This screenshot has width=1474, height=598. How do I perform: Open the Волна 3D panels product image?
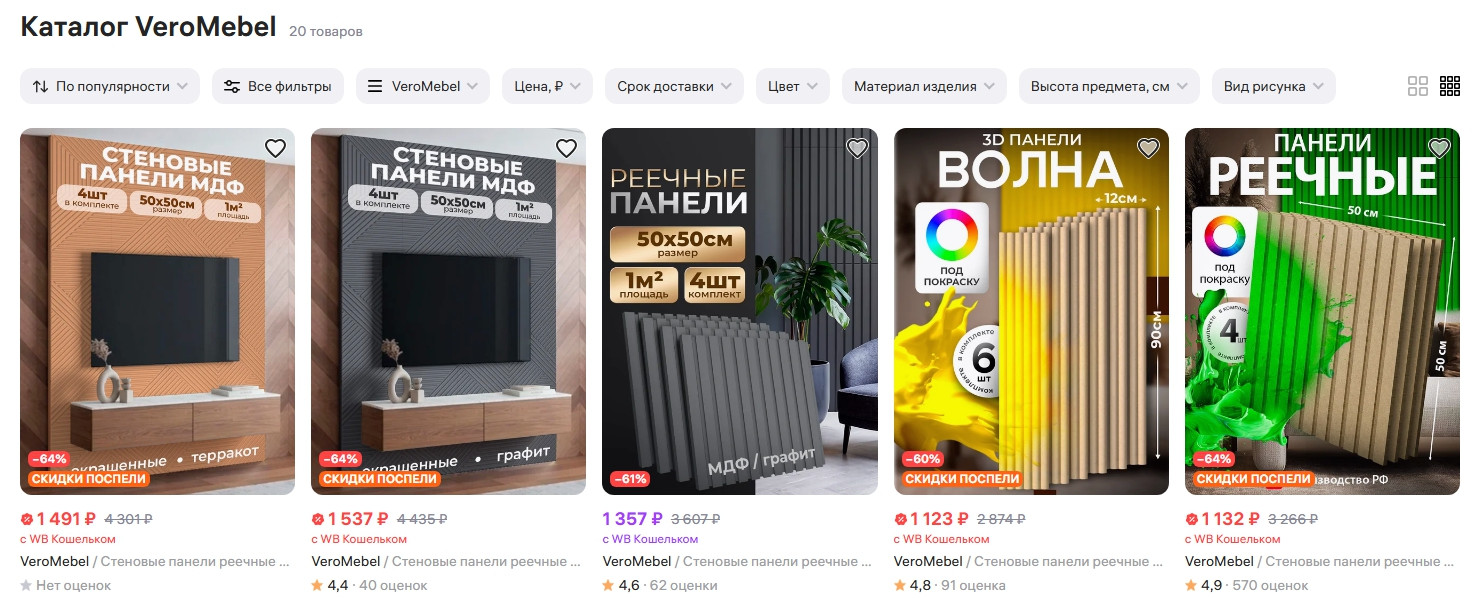click(x=1031, y=311)
